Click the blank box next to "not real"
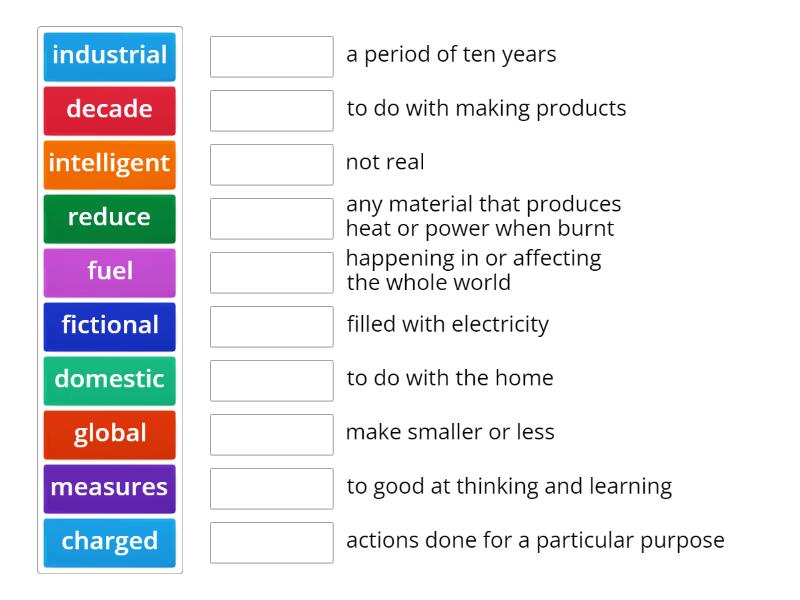The height and width of the screenshot is (600, 800). point(272,164)
